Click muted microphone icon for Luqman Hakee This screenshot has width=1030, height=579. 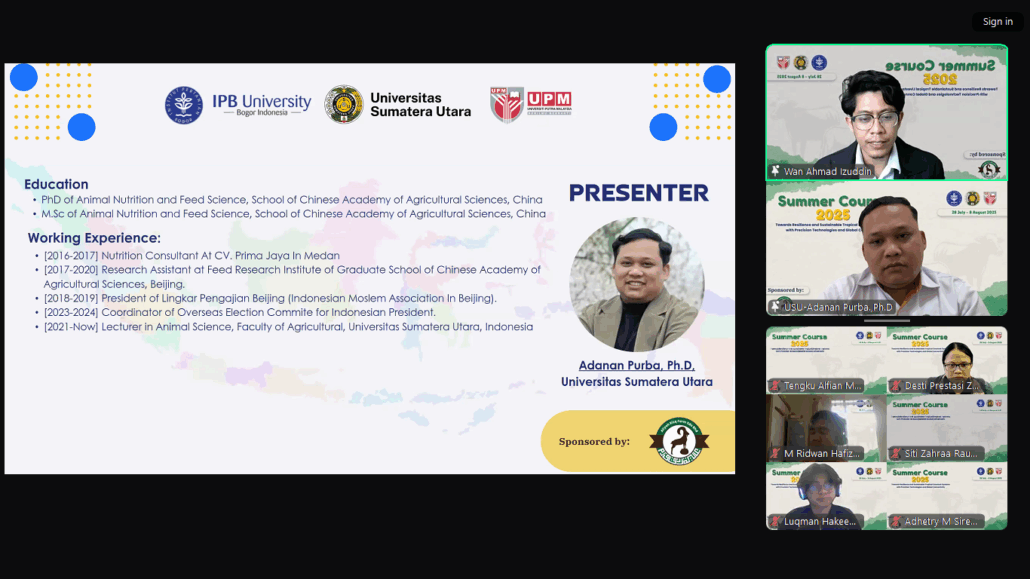[775, 522]
